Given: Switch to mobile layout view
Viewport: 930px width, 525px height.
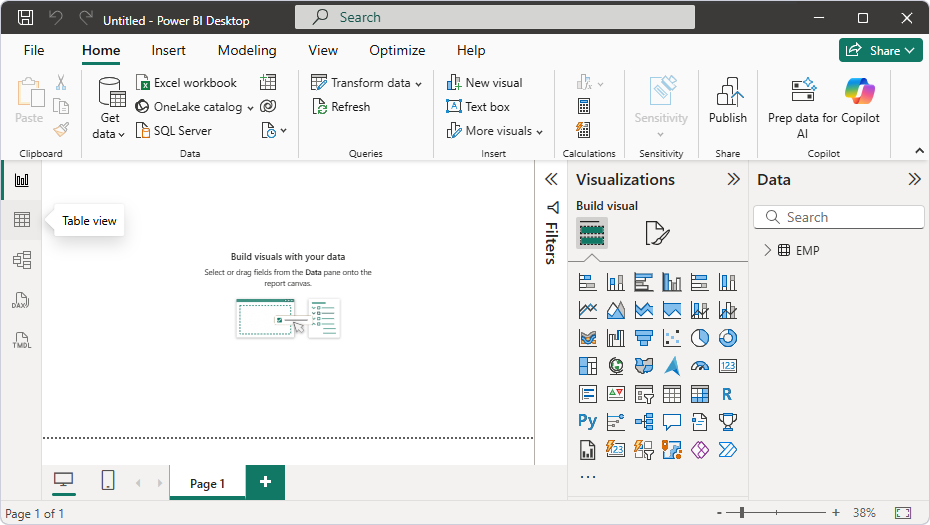Looking at the screenshot, I should [108, 482].
